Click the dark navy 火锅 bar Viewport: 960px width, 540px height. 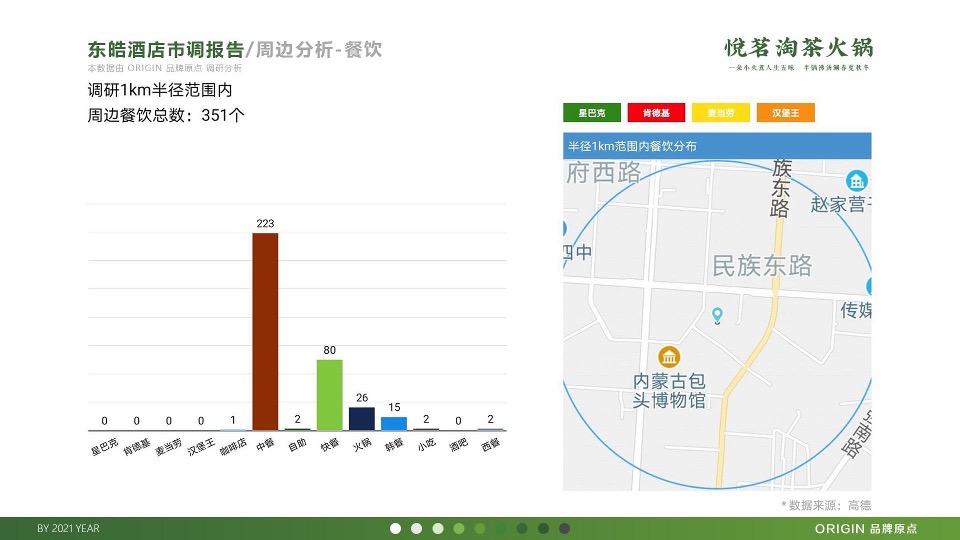coord(362,419)
